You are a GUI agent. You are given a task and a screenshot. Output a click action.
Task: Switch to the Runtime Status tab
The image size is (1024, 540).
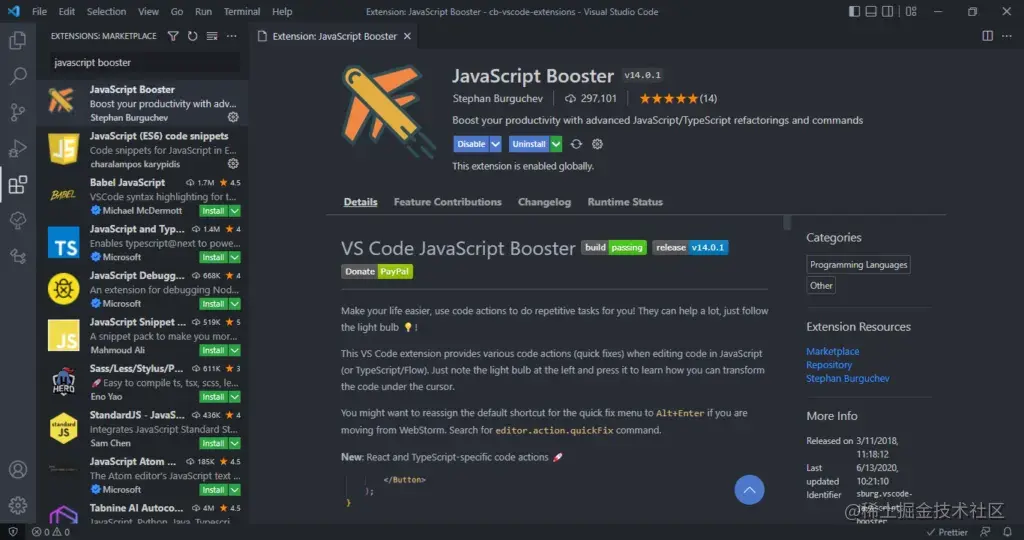[x=625, y=202]
